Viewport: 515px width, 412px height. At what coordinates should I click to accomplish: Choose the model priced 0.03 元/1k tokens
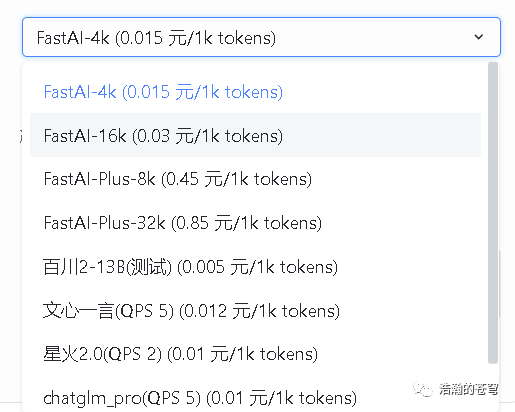coord(255,135)
